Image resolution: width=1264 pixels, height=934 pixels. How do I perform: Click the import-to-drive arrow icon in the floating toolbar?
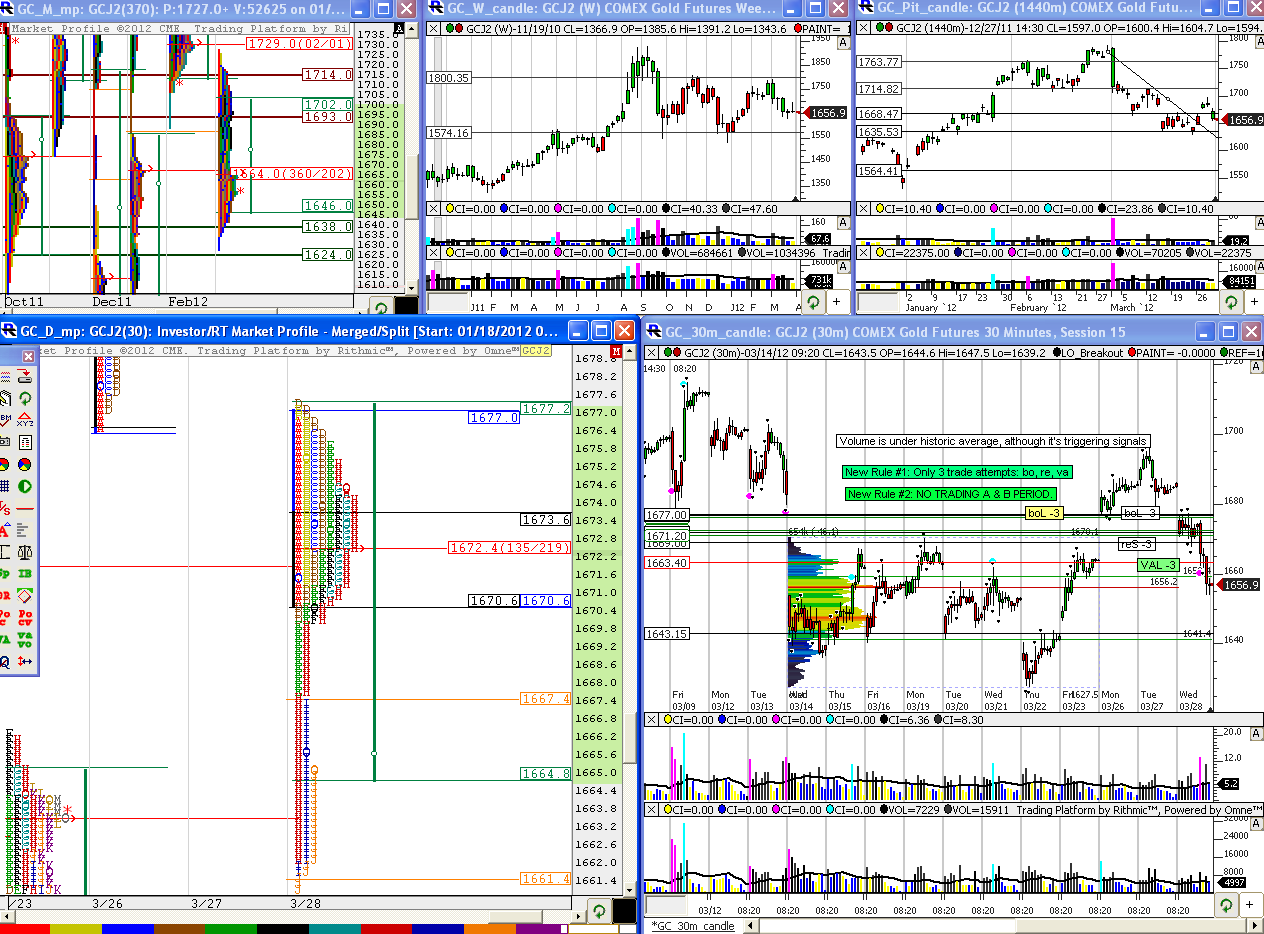pyautogui.click(x=25, y=376)
